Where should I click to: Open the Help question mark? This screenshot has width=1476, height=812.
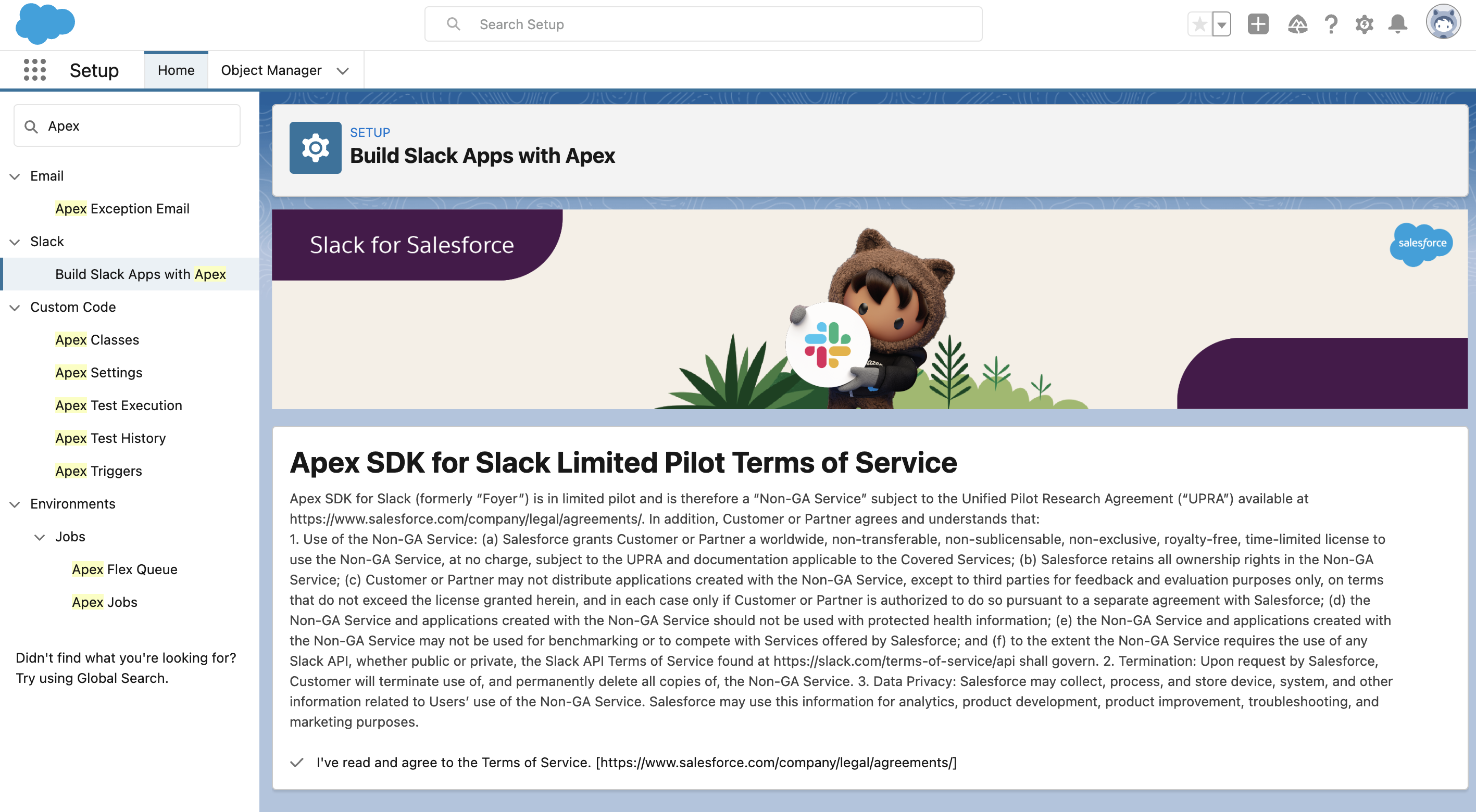pyautogui.click(x=1331, y=24)
